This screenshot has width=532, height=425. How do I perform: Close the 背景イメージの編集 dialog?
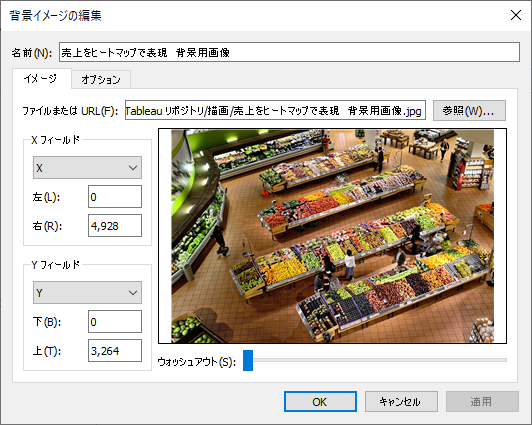[516, 15]
